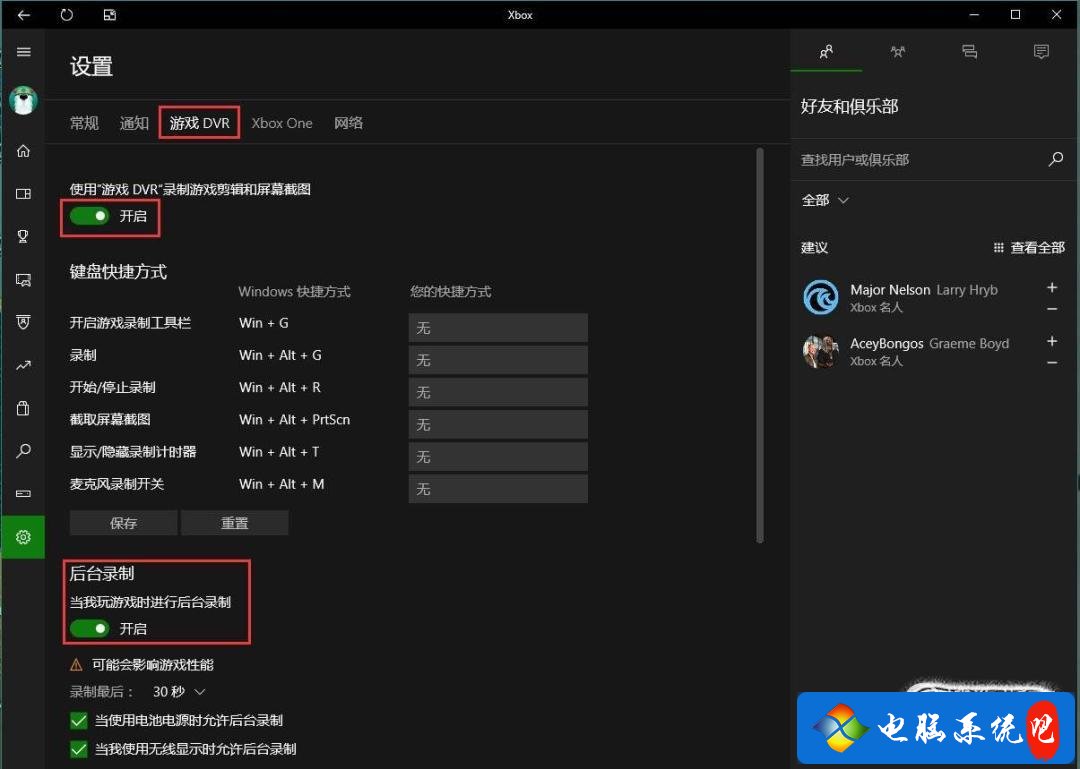Remove Major Nelson suggestion with minus icon
Viewport: 1080px width, 769px height.
(1052, 309)
